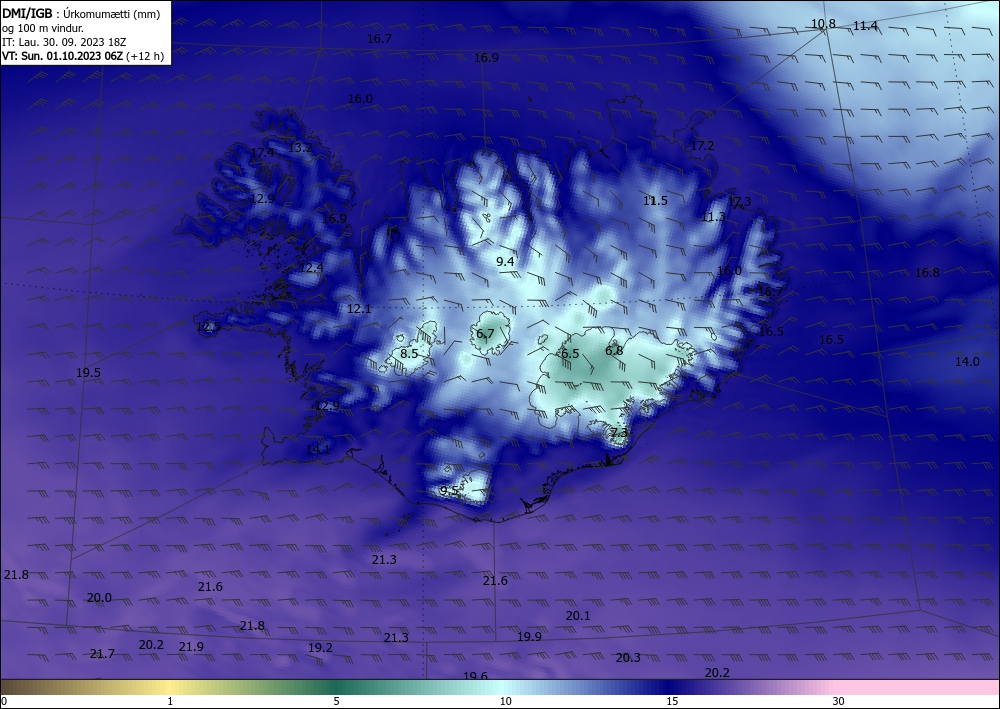Pick the 17.3 map value
The width and height of the screenshot is (1000, 709).
739,201
